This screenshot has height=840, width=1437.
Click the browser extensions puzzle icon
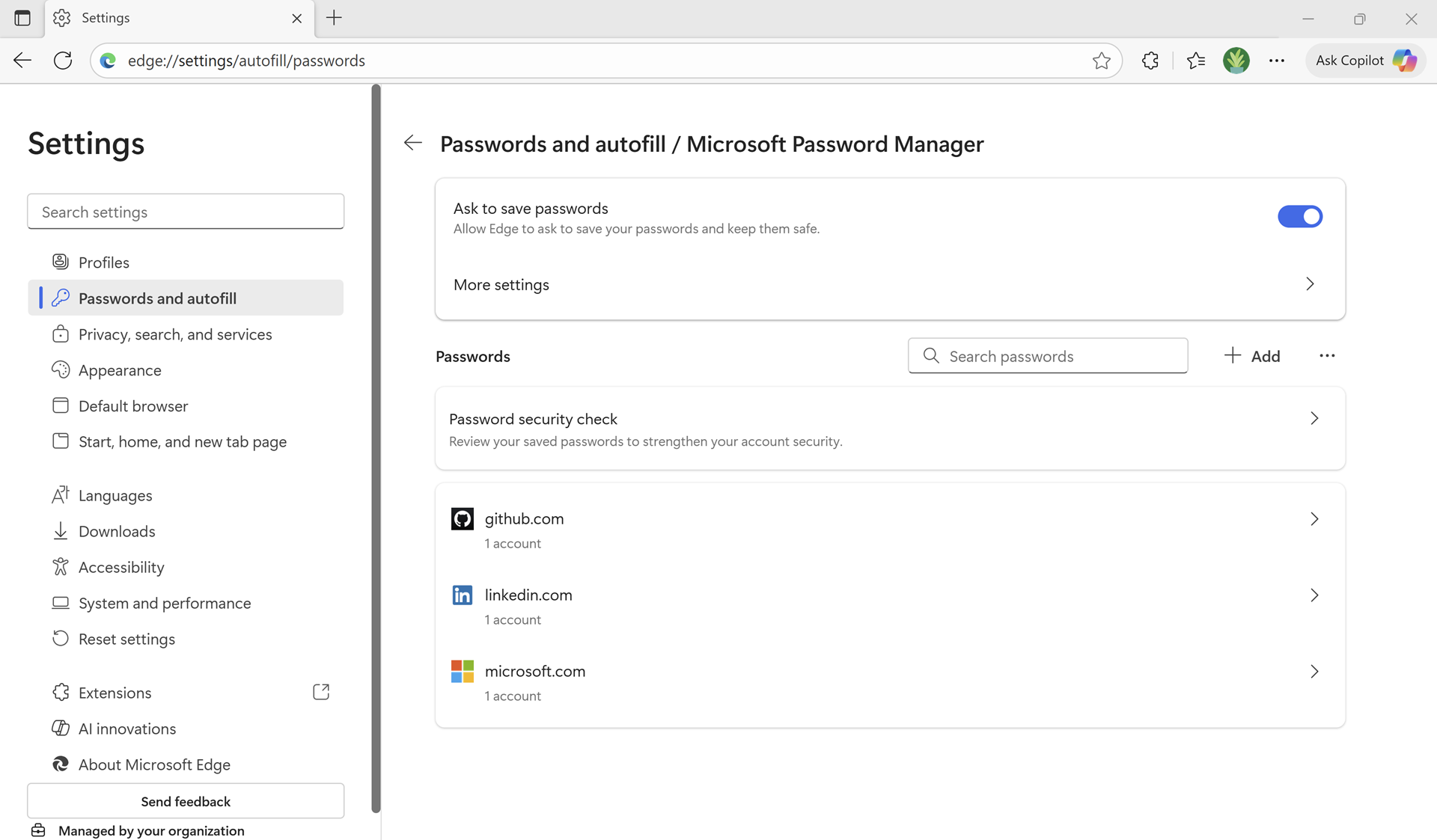[1150, 61]
